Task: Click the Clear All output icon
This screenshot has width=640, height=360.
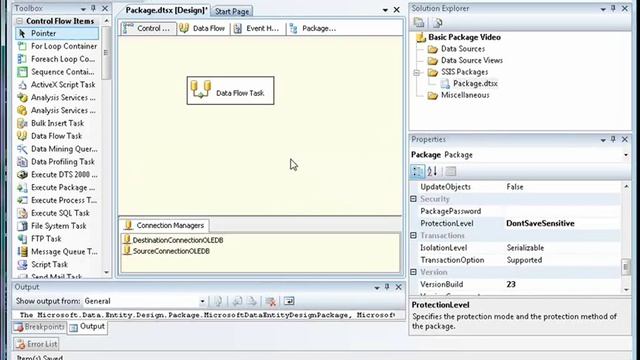Action: pyautogui.click(x=270, y=302)
